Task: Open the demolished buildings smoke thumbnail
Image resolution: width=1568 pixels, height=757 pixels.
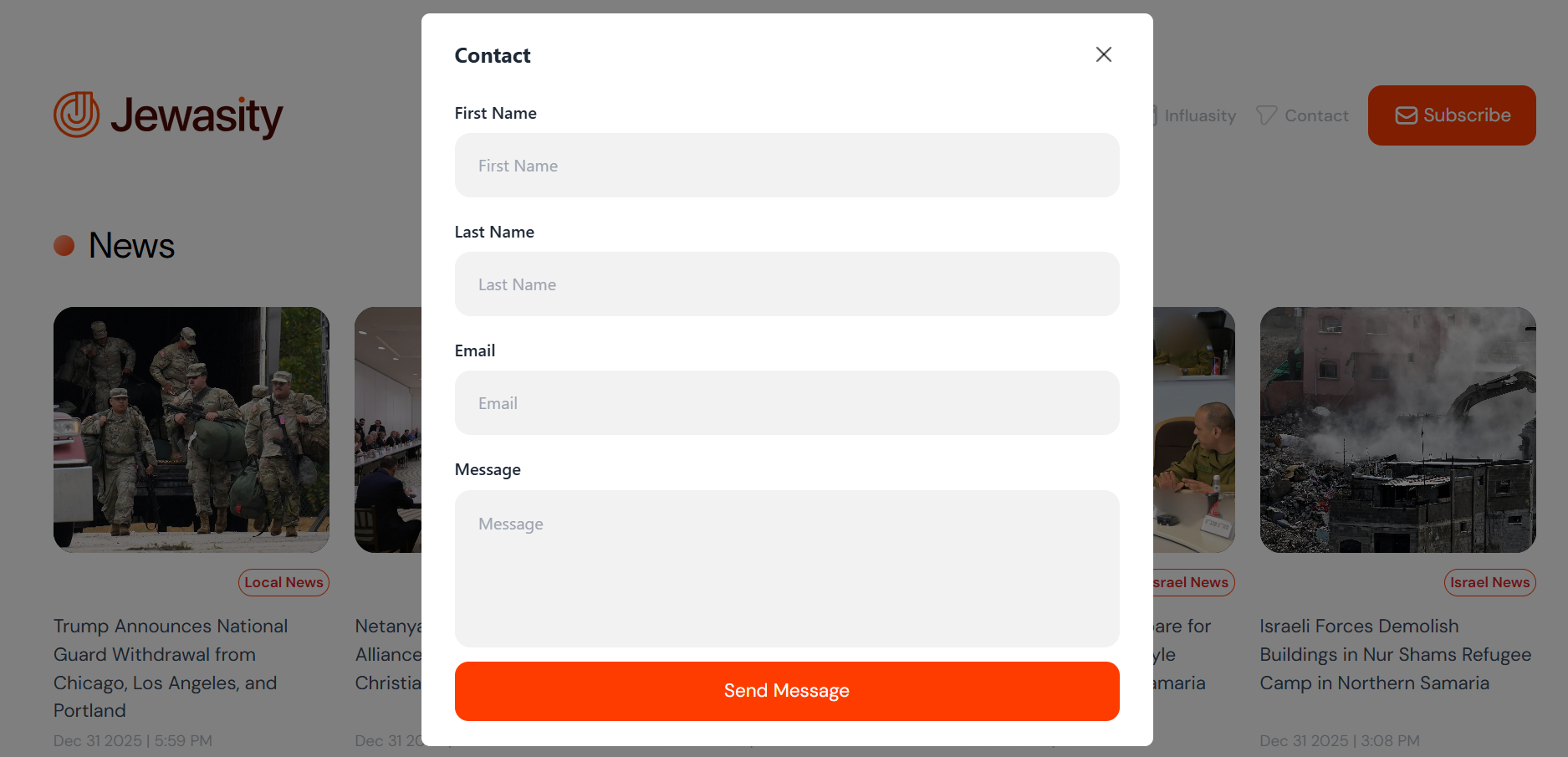Action: tap(1397, 430)
